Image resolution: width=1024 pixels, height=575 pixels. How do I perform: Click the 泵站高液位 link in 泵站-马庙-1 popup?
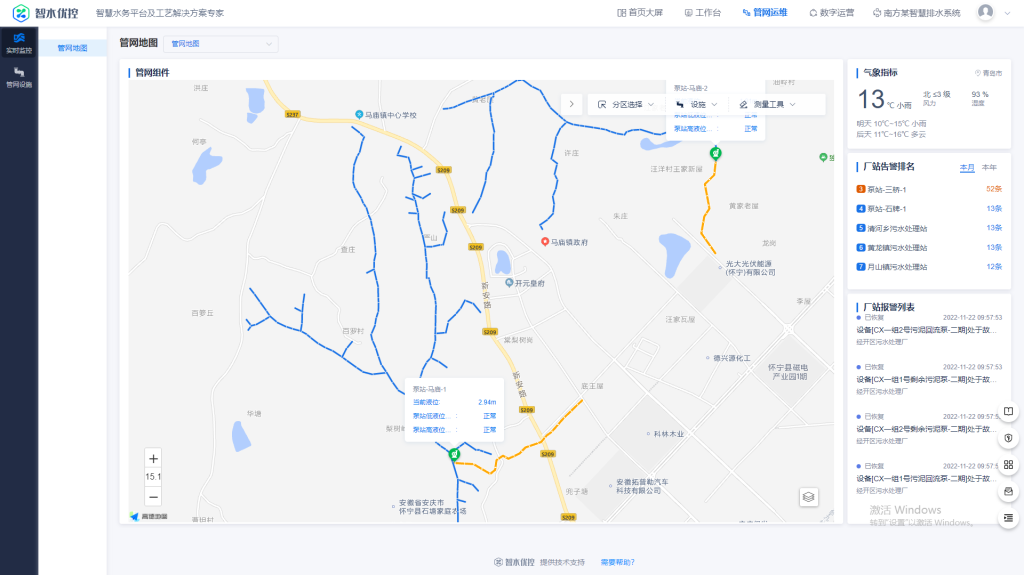click(430, 430)
